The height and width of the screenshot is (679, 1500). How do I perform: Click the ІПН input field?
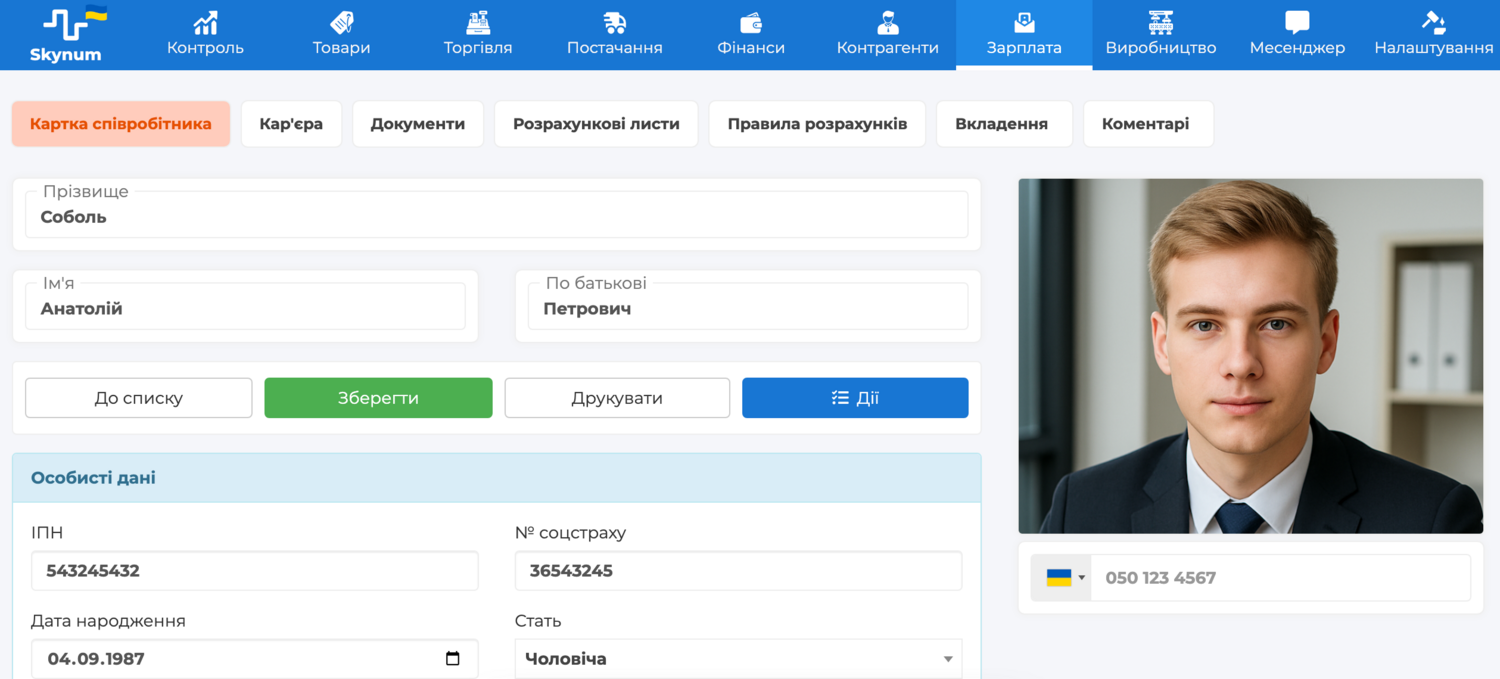(x=254, y=571)
